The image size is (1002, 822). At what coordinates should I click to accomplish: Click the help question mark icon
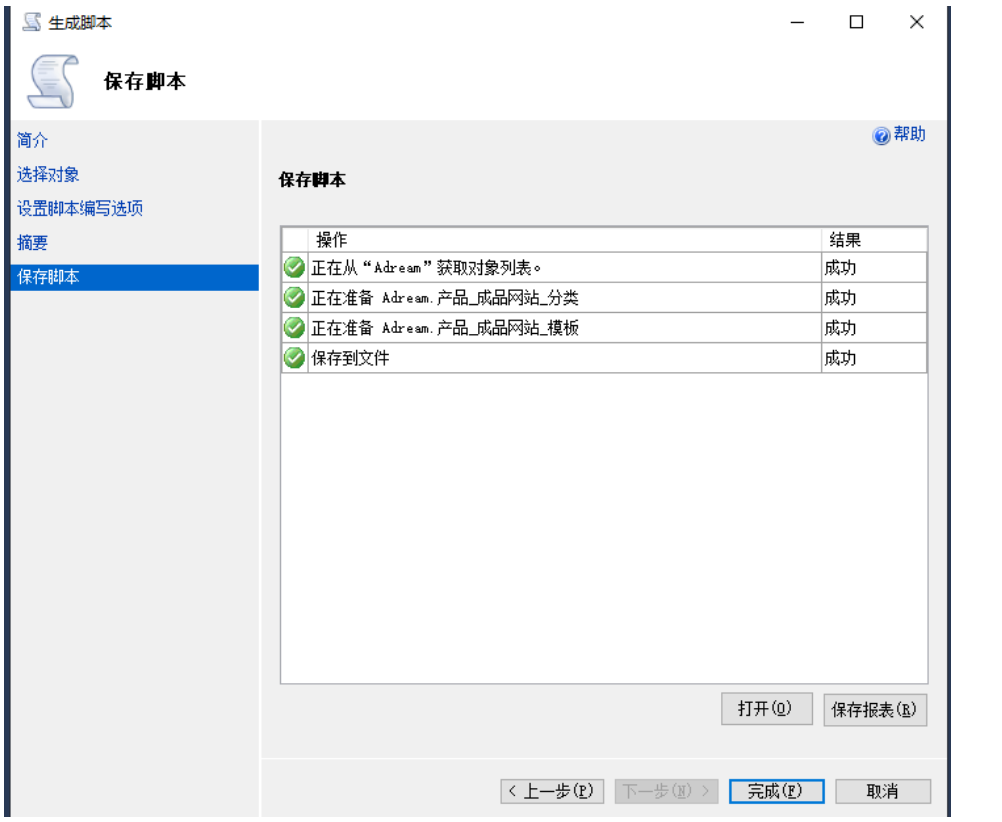(881, 136)
